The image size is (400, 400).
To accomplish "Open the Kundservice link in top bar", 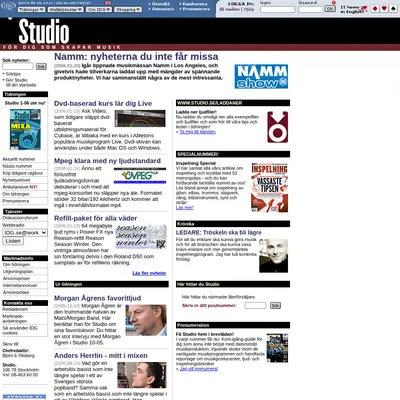I will pyautogui.click(x=195, y=4).
